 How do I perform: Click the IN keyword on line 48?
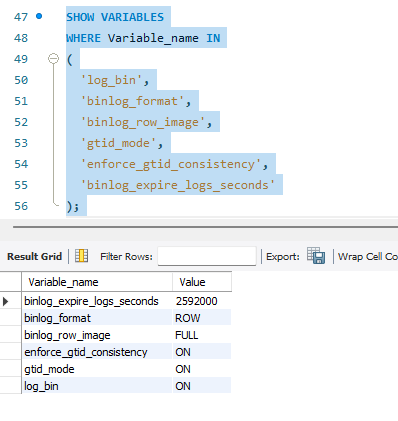(x=213, y=38)
